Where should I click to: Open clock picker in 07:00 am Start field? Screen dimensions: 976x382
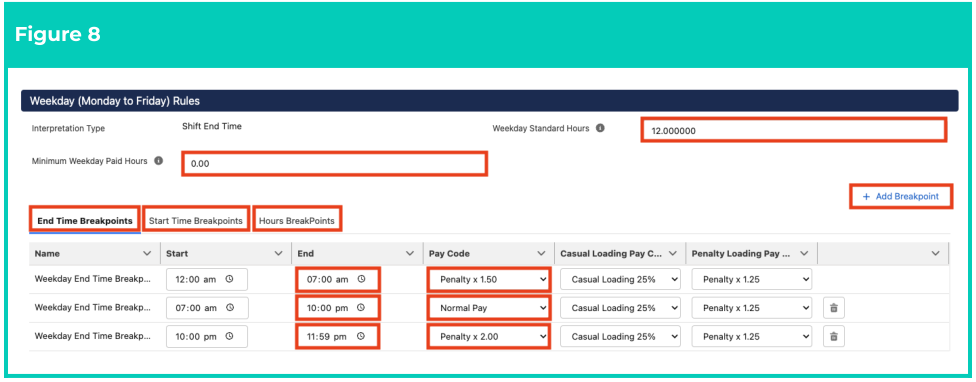(229, 308)
